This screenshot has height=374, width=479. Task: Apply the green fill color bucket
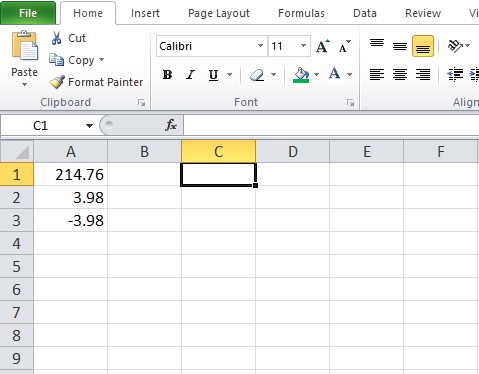click(x=301, y=75)
